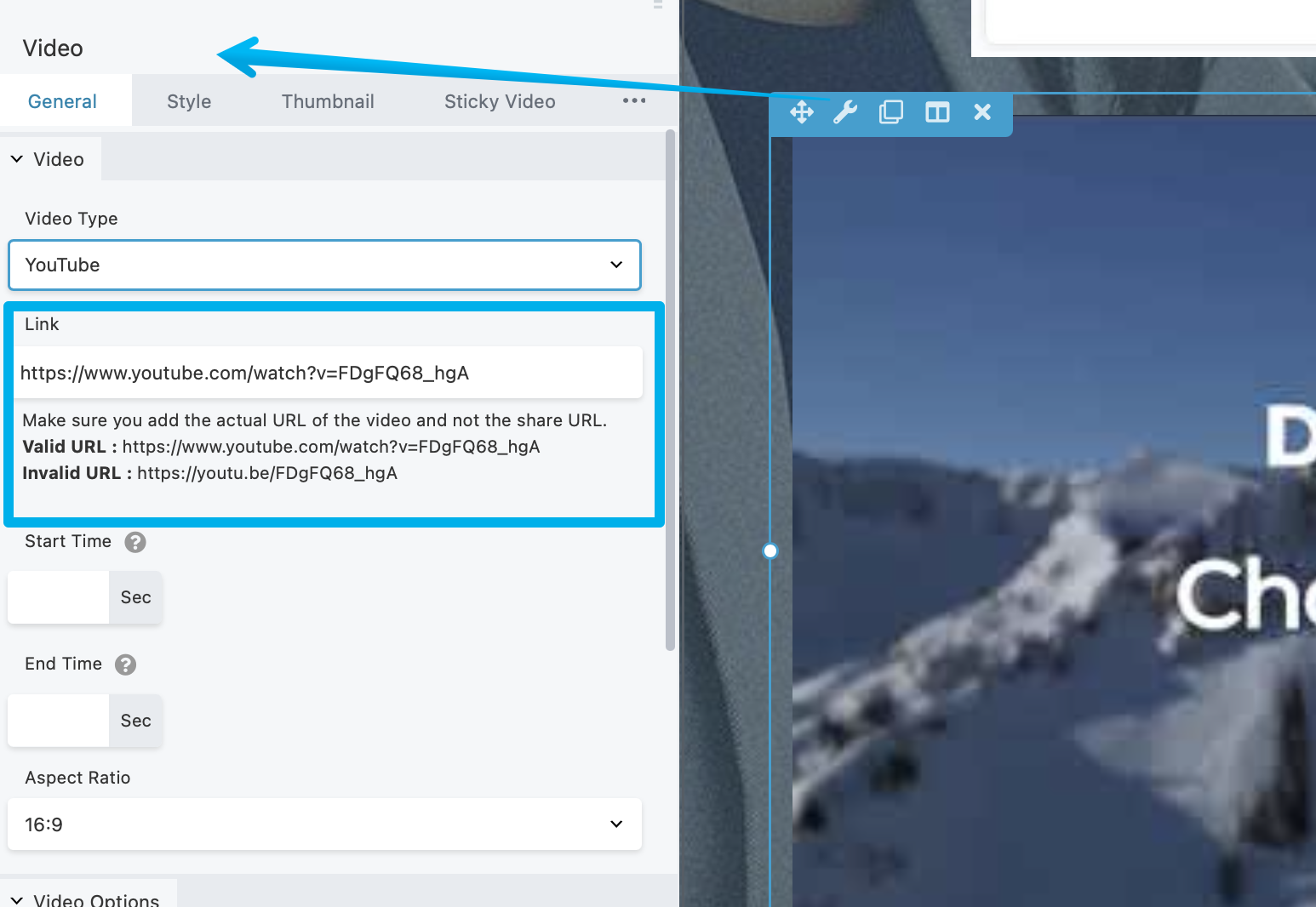Duplicate the video widget using the copy icon
Image resolution: width=1316 pixels, height=907 pixels.
pos(891,111)
